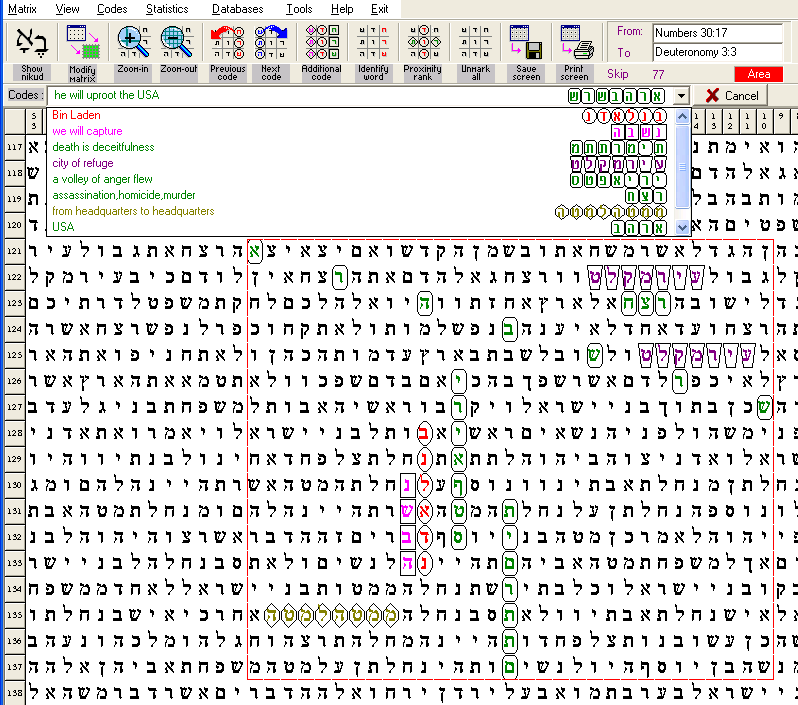Click the To field Deuteronomy 3:3
The width and height of the screenshot is (798, 705).
point(718,52)
